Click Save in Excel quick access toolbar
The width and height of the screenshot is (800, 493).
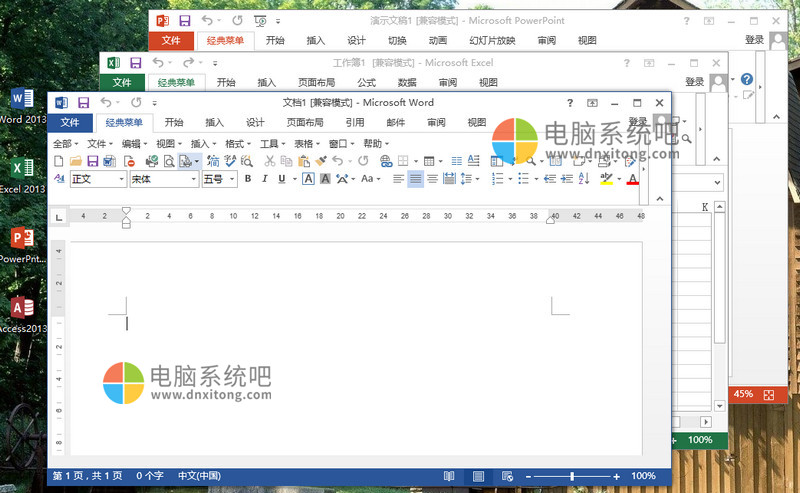point(136,63)
